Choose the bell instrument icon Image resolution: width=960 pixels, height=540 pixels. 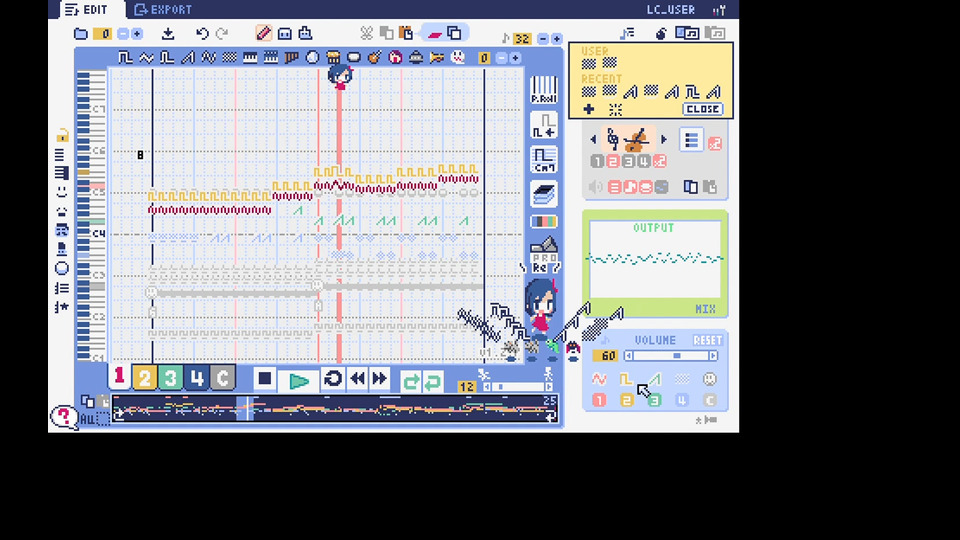point(416,58)
